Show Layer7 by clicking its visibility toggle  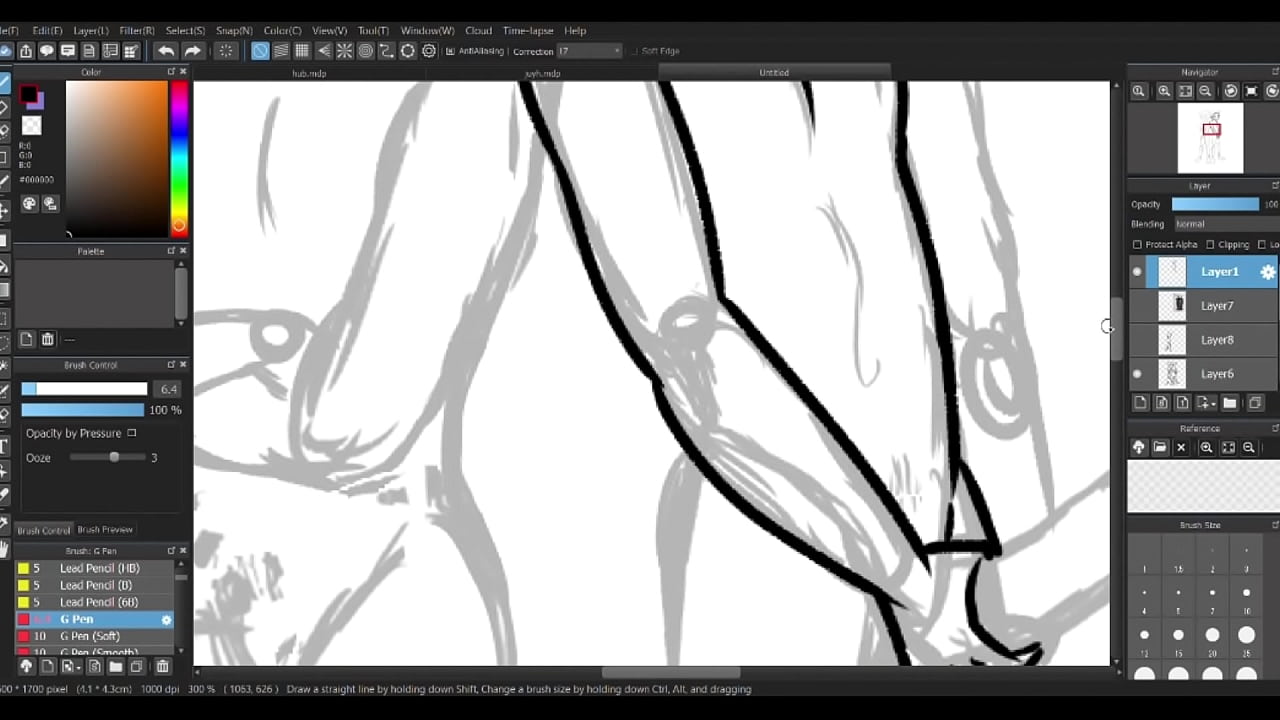[1137, 306]
